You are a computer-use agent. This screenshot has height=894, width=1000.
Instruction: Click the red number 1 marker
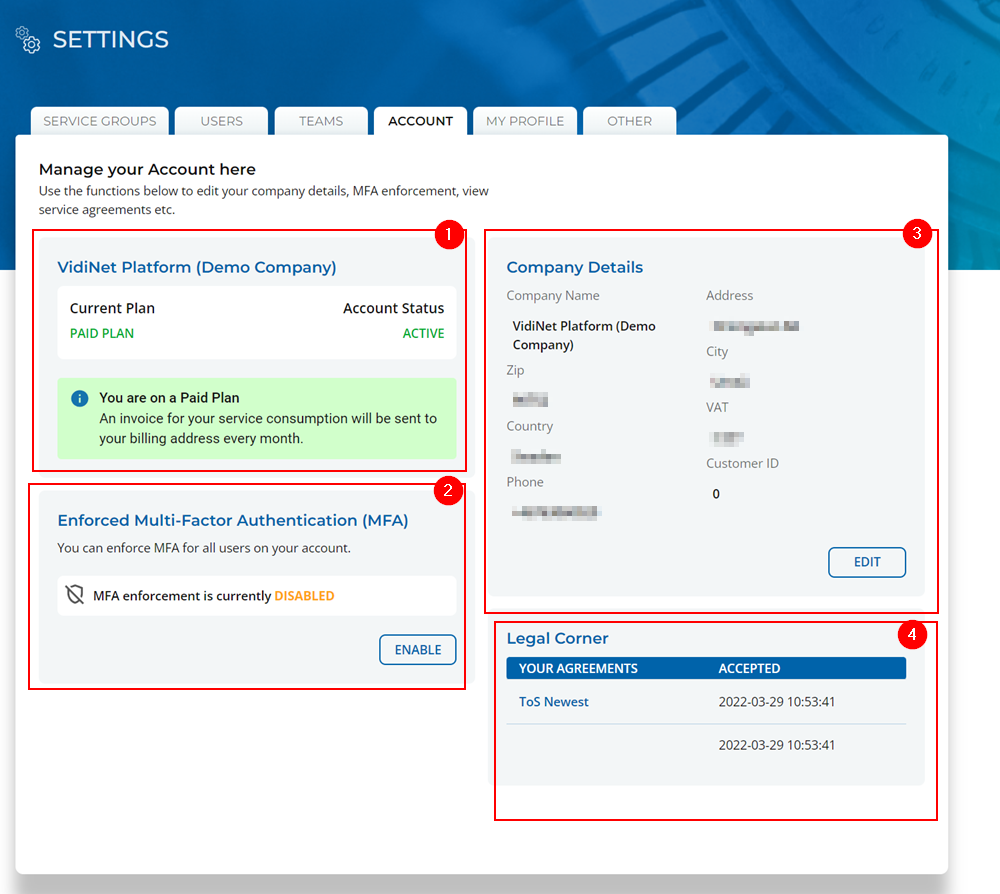449,236
